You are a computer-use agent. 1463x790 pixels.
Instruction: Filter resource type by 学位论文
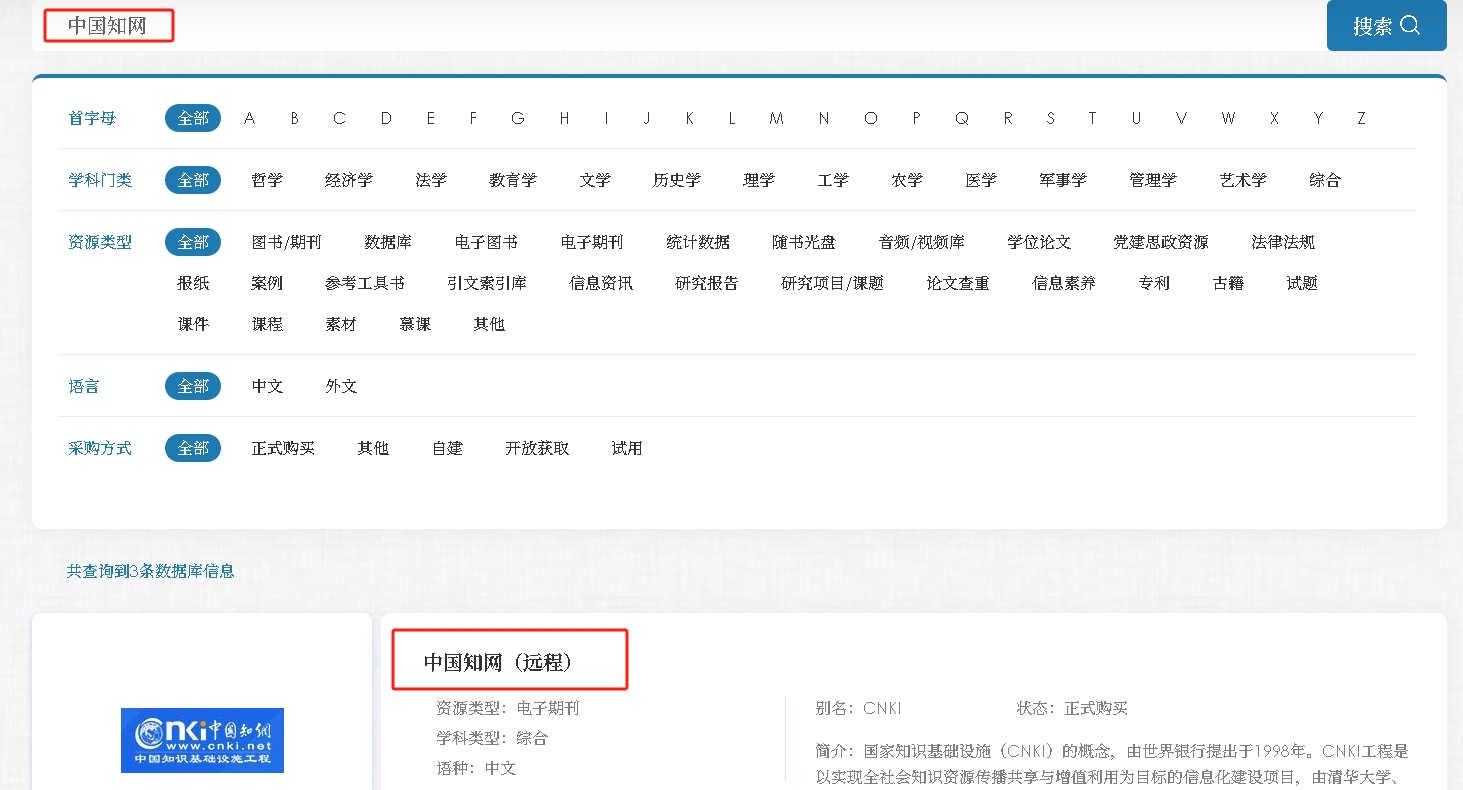[1039, 242]
